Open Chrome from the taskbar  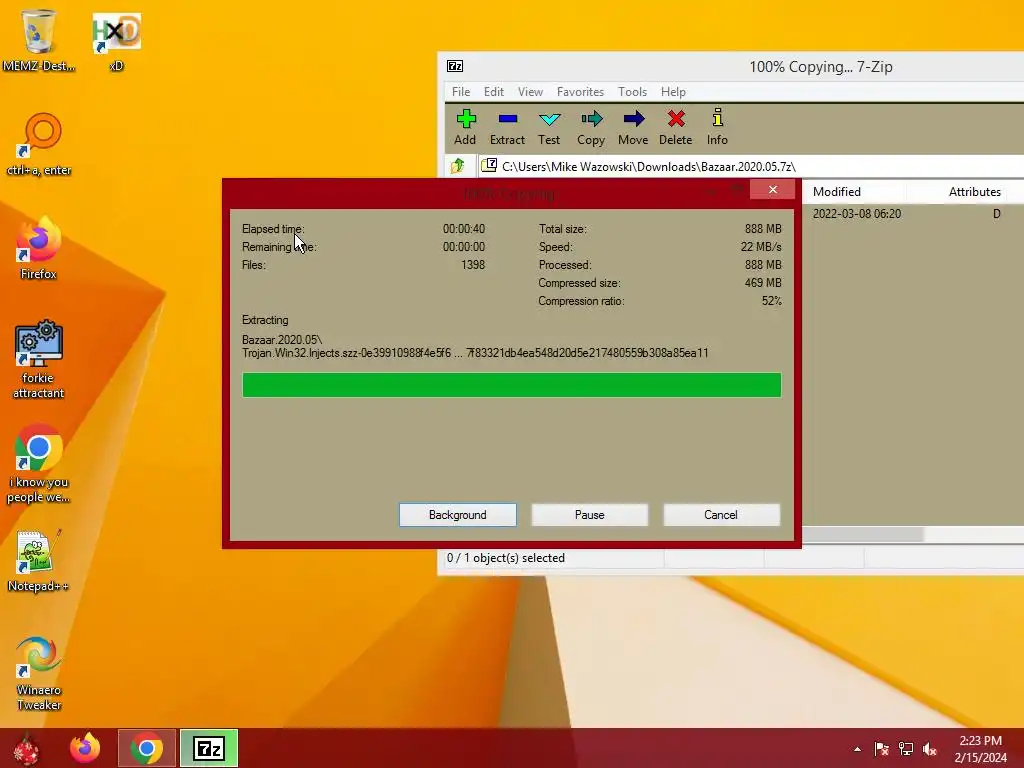(x=147, y=748)
